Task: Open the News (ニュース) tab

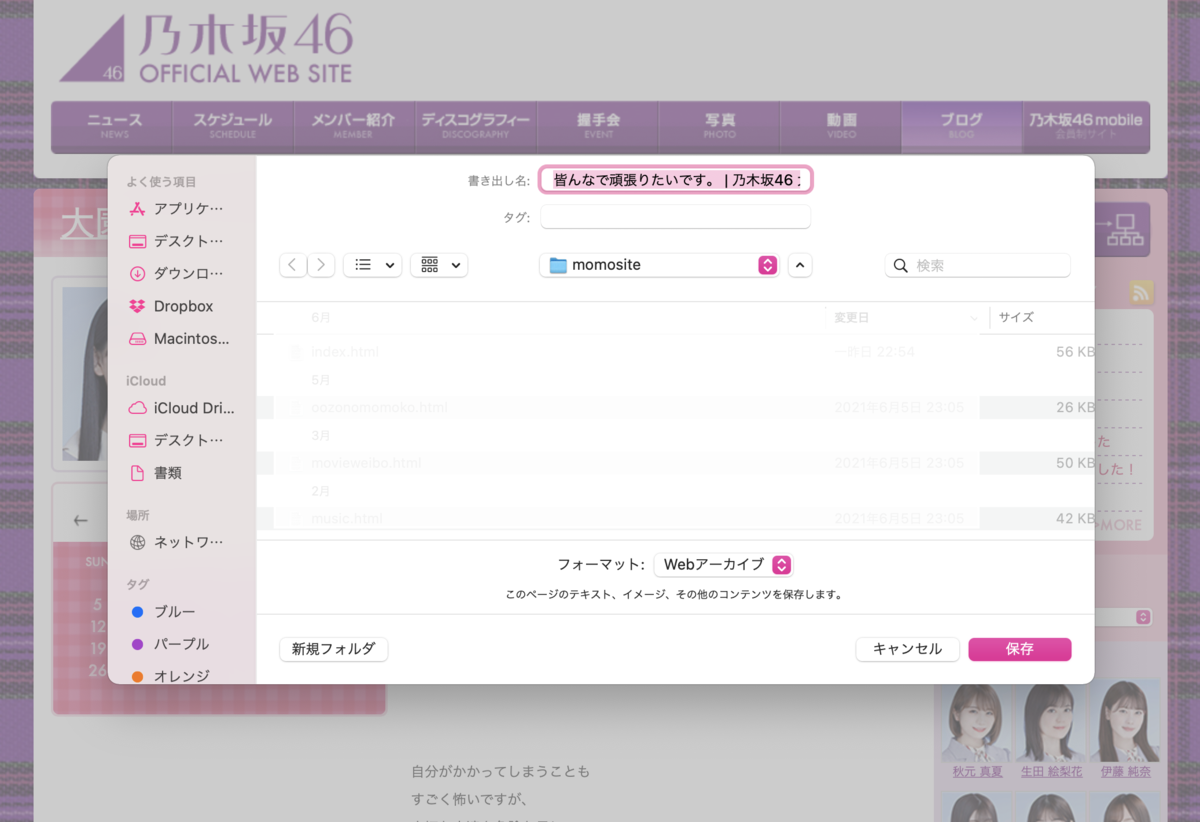Action: pyautogui.click(x=113, y=125)
